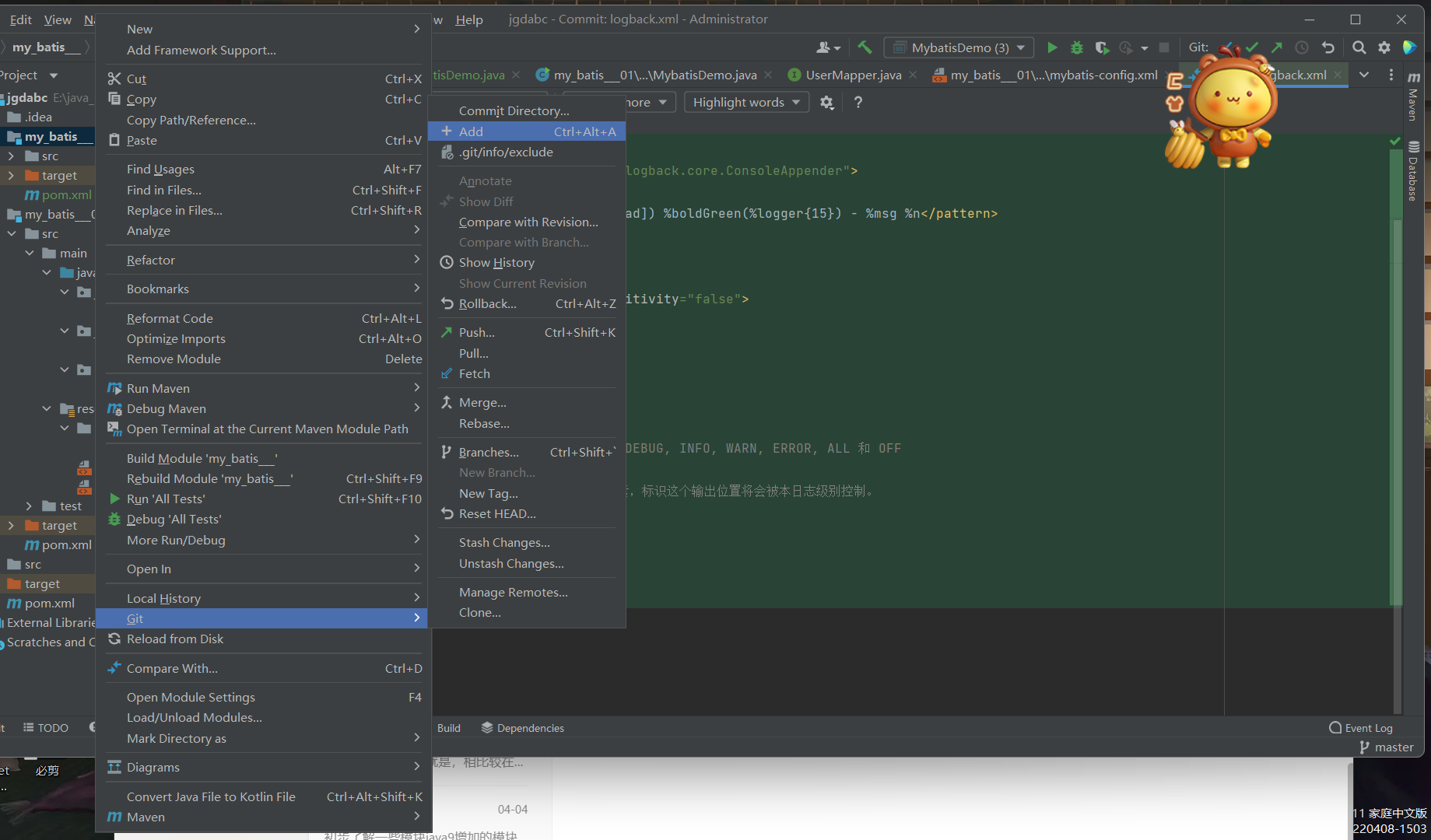Commit changes using the green checkmark Git icon
The image size is (1431, 840).
pyautogui.click(x=1253, y=47)
